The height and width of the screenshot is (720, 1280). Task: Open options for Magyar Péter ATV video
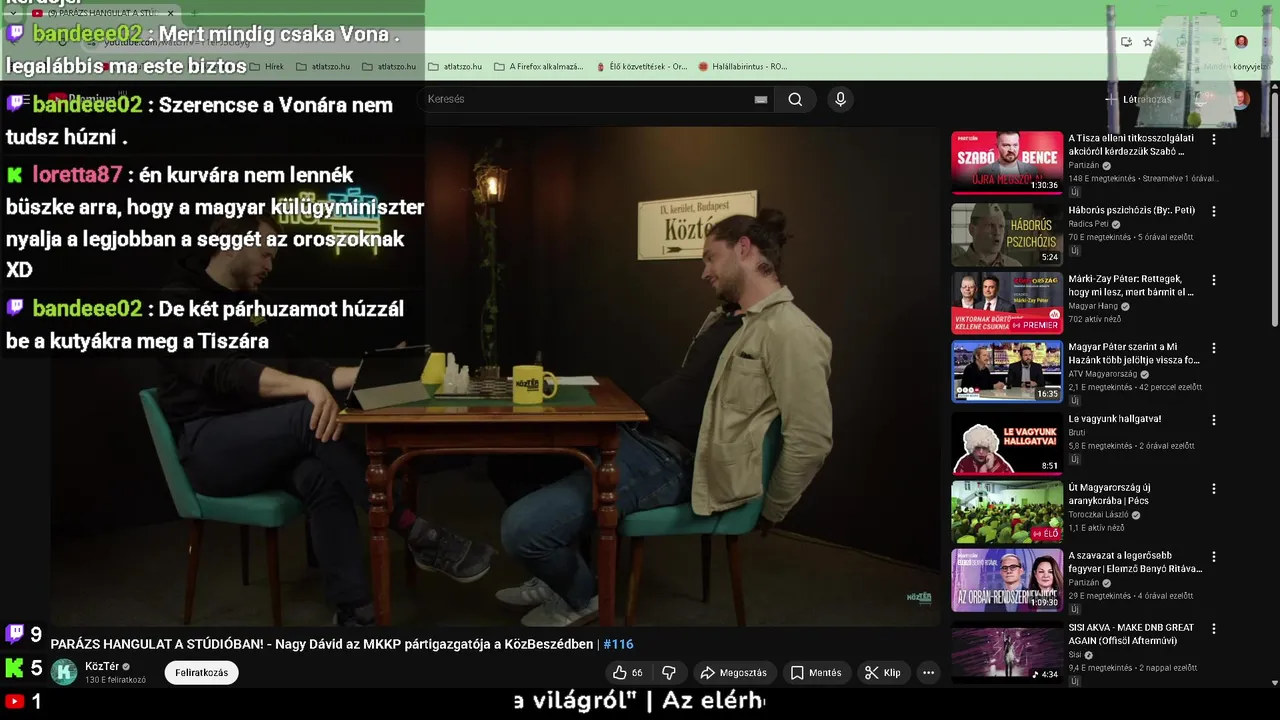pos(1214,348)
